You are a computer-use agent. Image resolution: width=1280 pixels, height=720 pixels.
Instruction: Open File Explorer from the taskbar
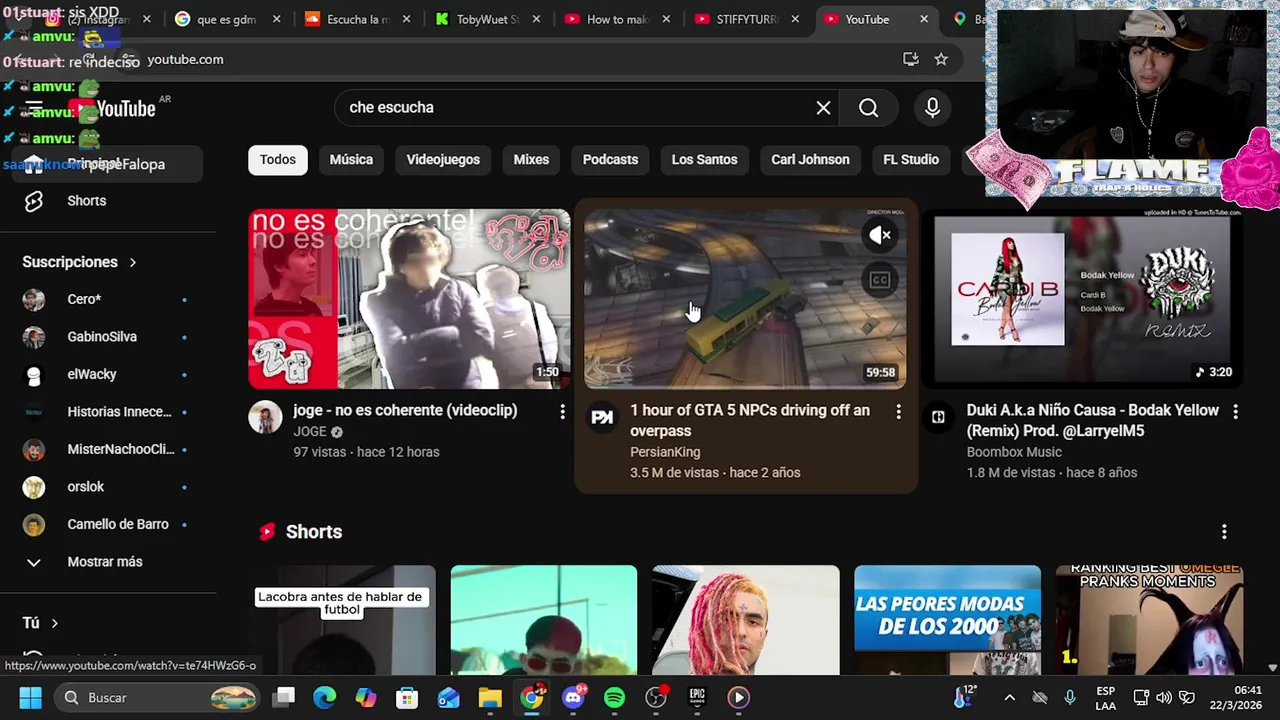click(x=489, y=698)
